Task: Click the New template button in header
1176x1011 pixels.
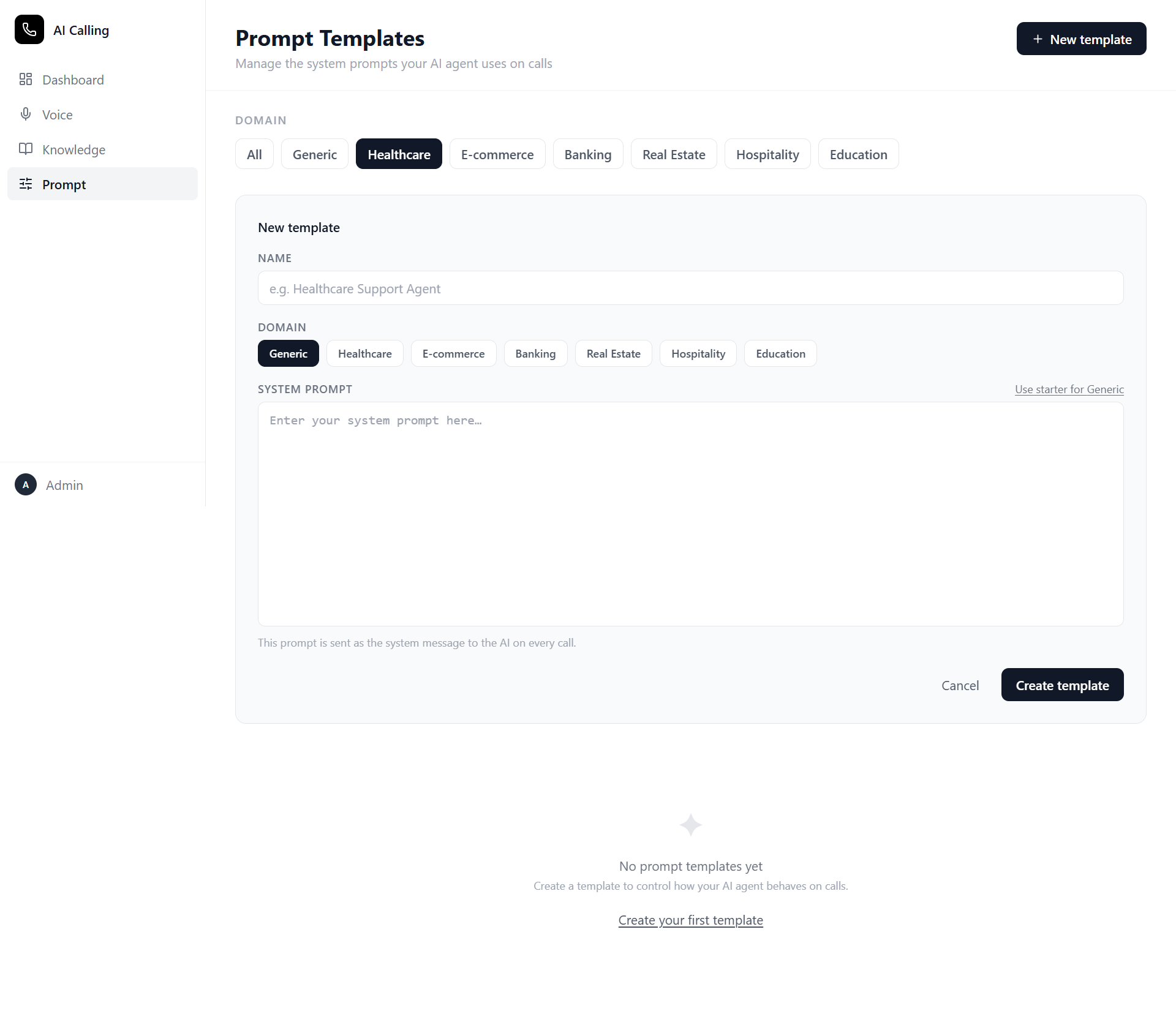Action: 1081,39
